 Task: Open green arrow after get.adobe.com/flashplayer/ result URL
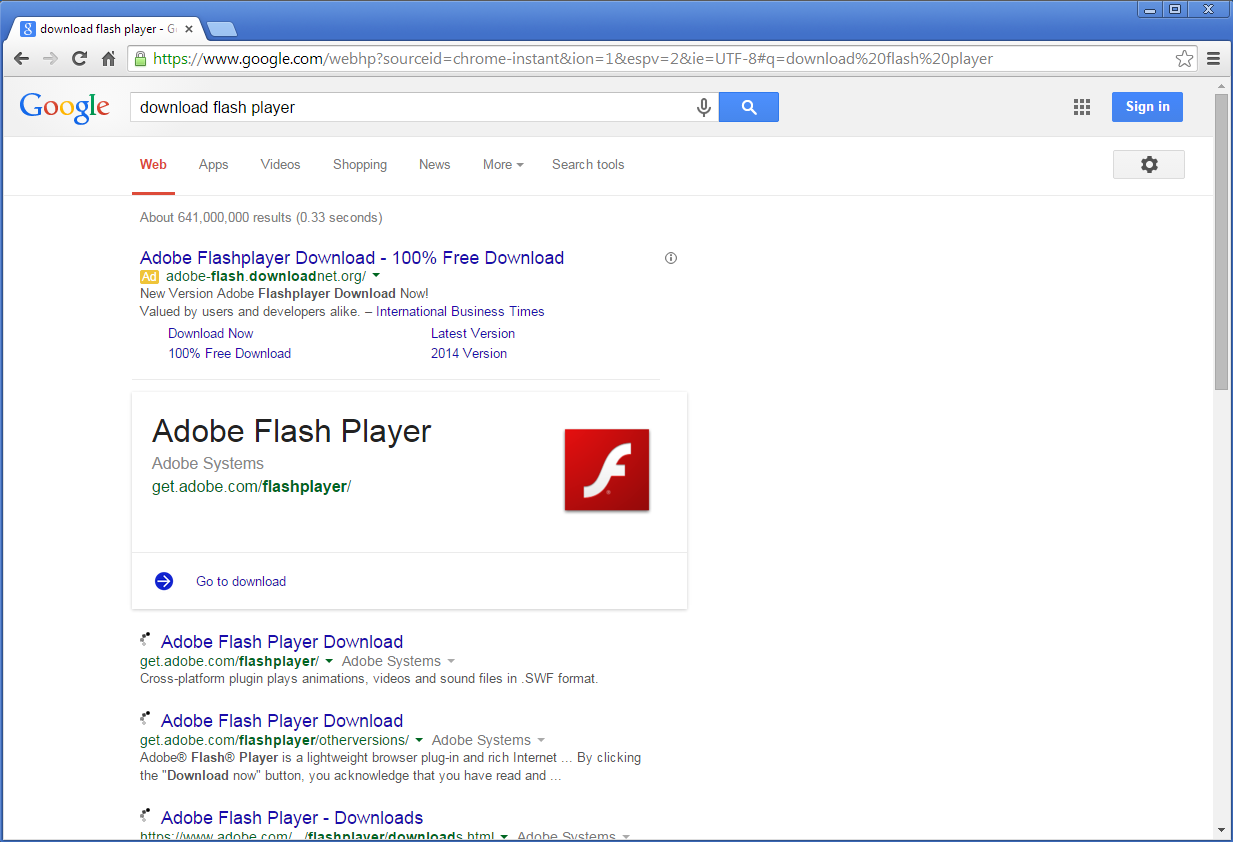pos(329,662)
